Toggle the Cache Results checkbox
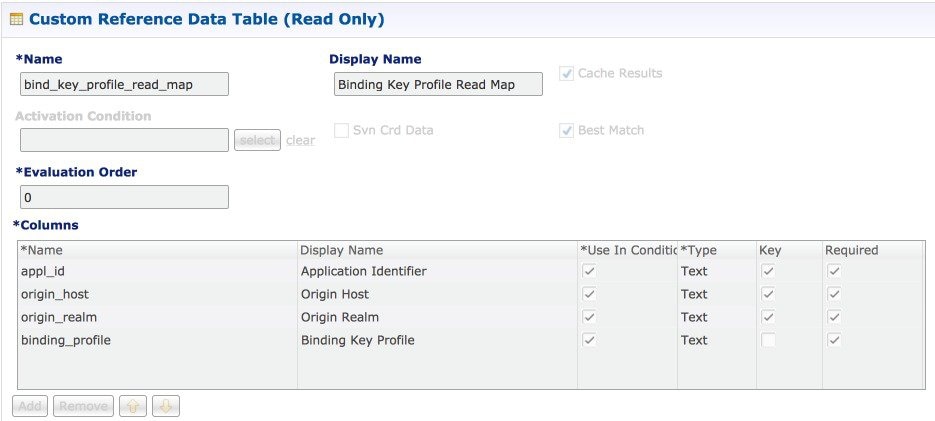Viewport: 935px width, 421px height. tap(566, 74)
